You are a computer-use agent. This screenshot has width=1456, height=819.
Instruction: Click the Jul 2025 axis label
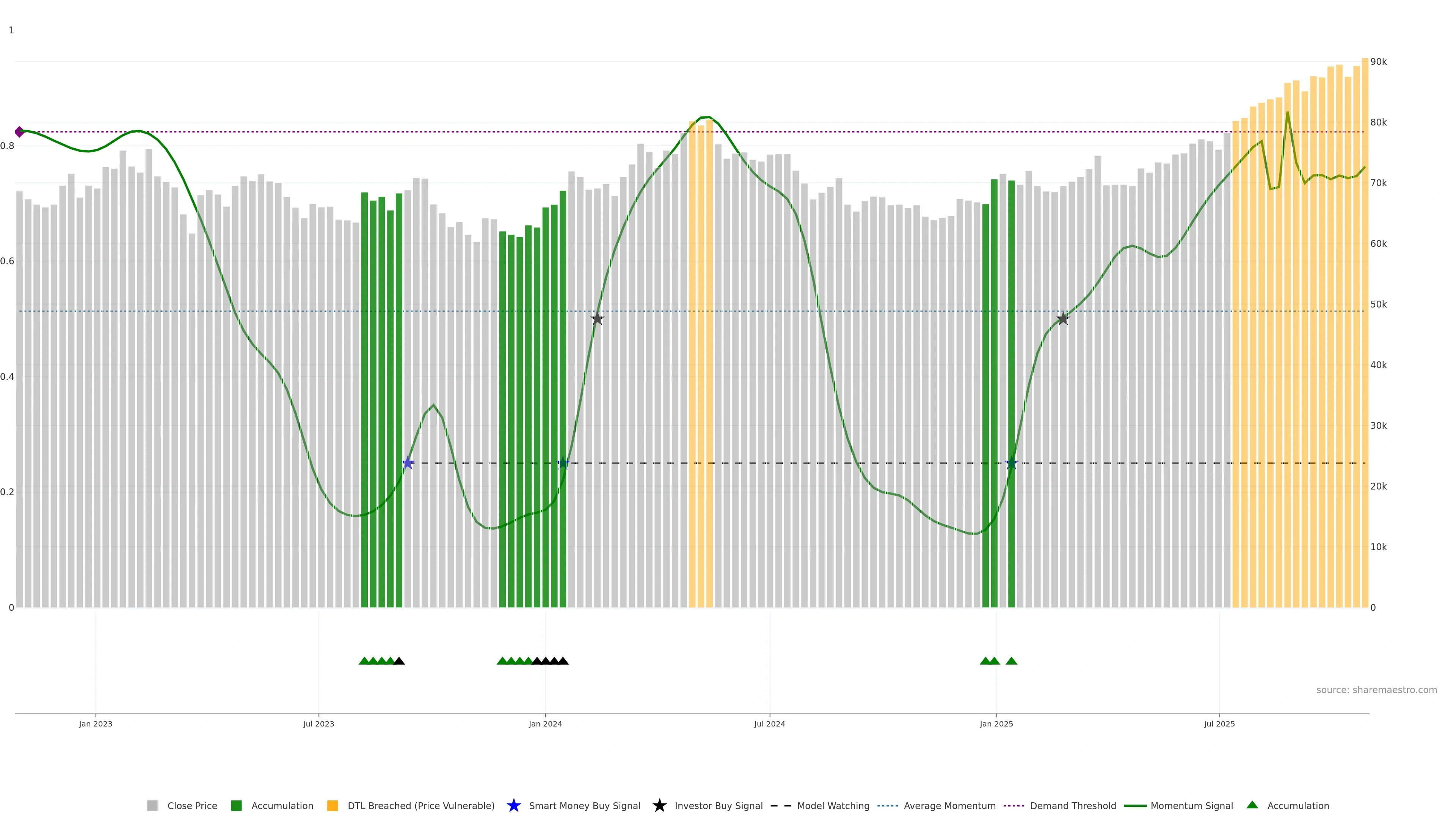pyautogui.click(x=1219, y=723)
